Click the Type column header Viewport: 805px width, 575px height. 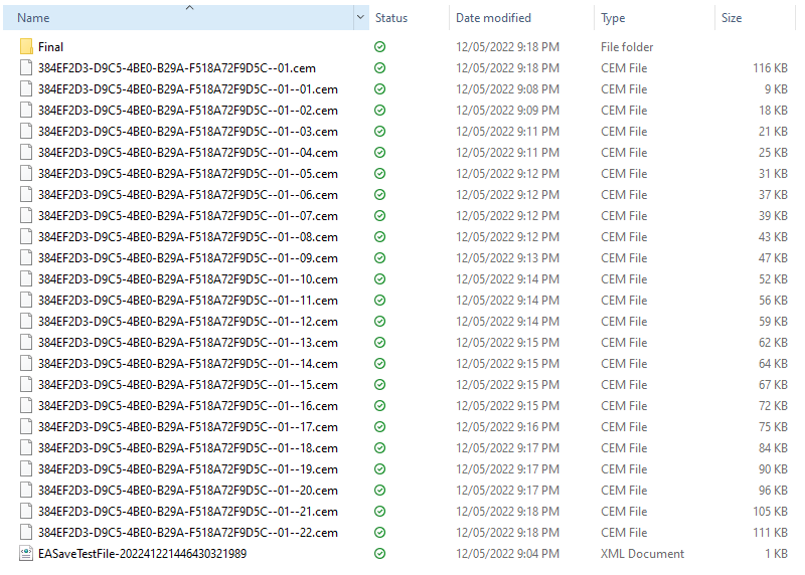tap(613, 18)
